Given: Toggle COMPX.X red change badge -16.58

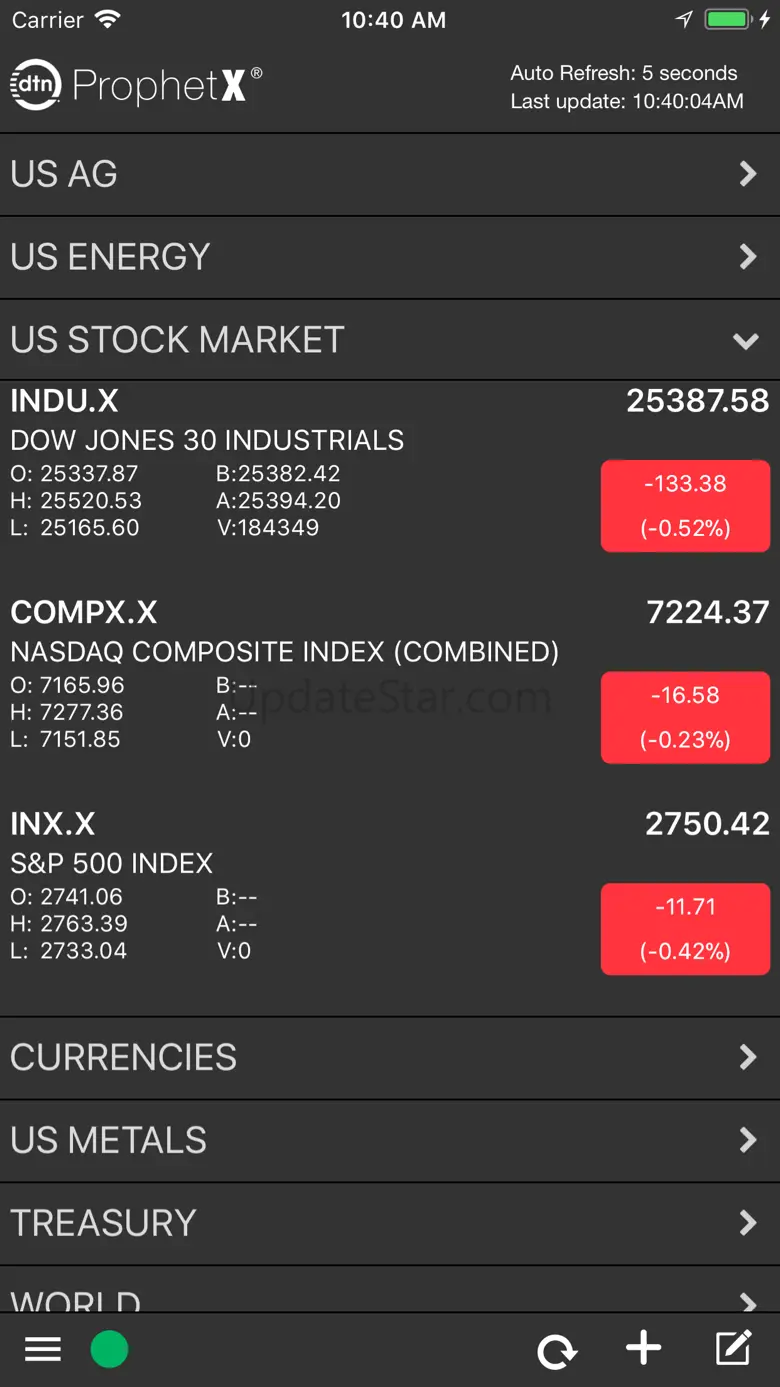Looking at the screenshot, I should [685, 717].
